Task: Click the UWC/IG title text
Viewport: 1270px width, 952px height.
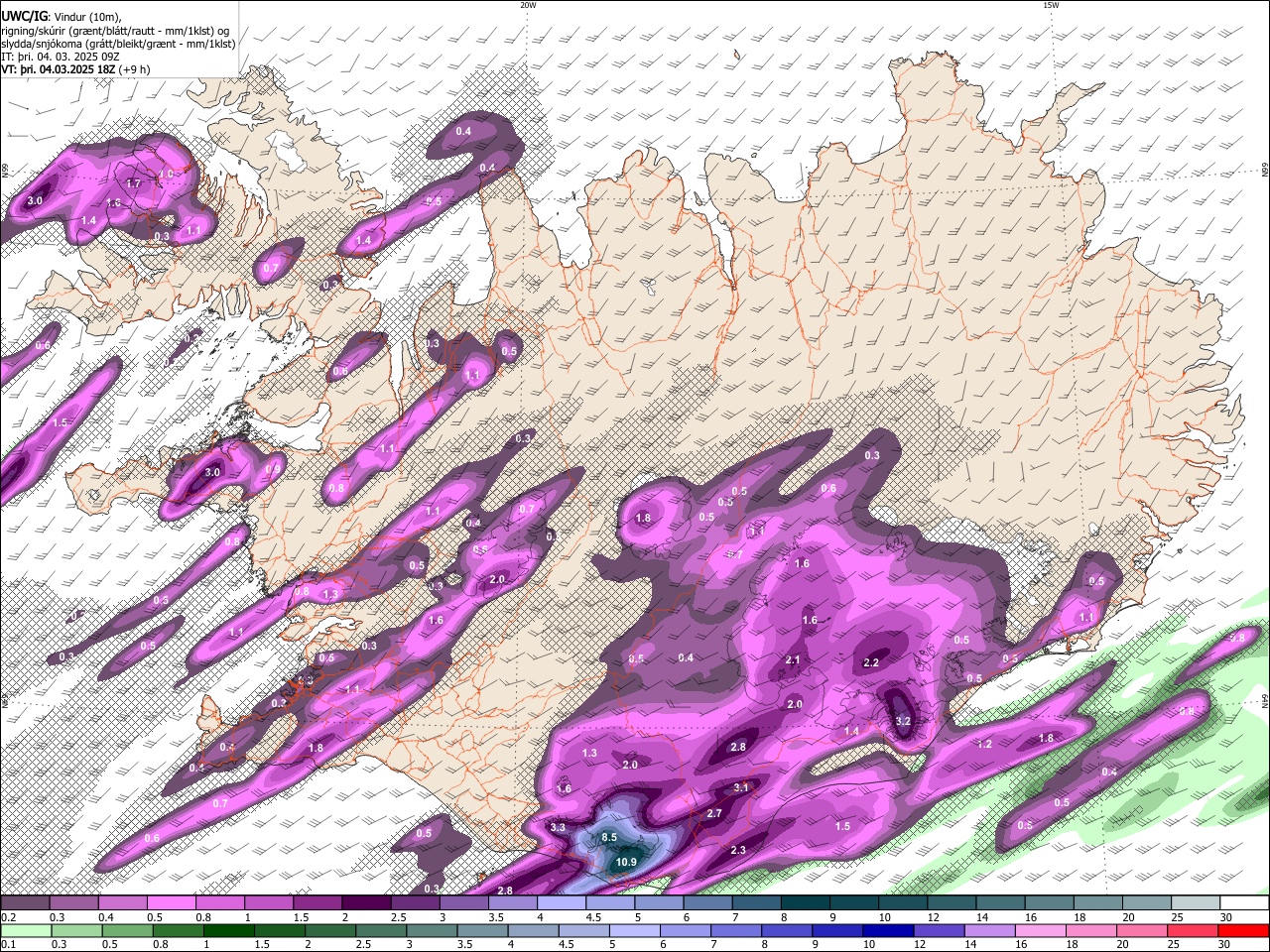Action: tap(24, 16)
